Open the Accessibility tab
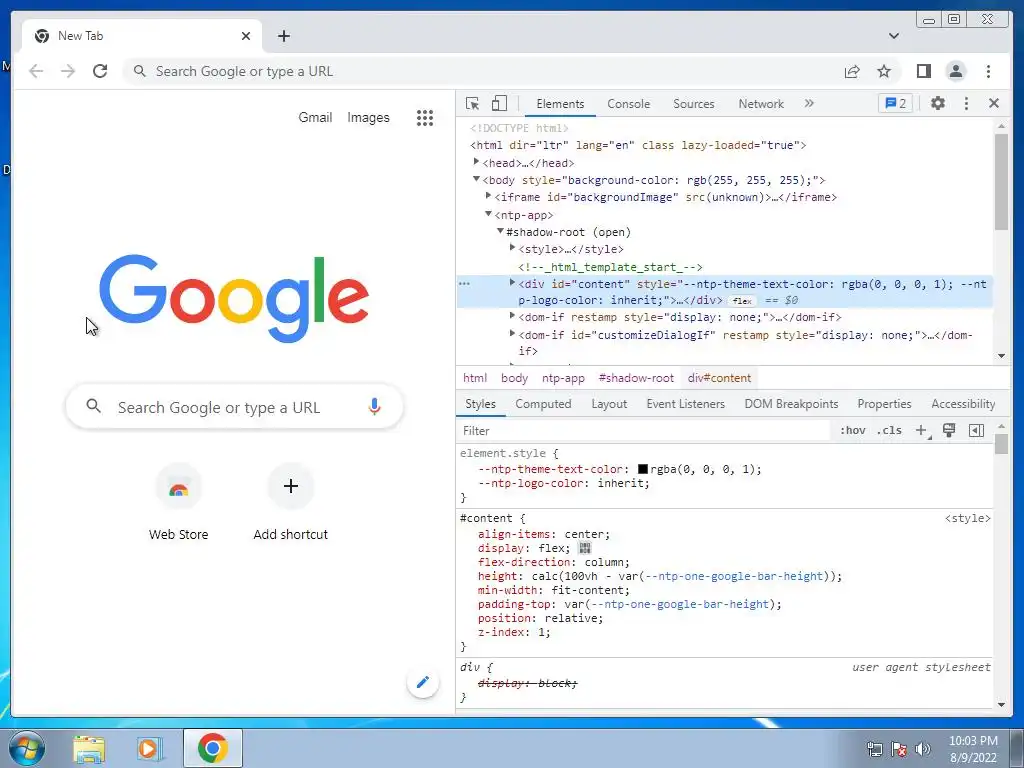 pos(963,404)
